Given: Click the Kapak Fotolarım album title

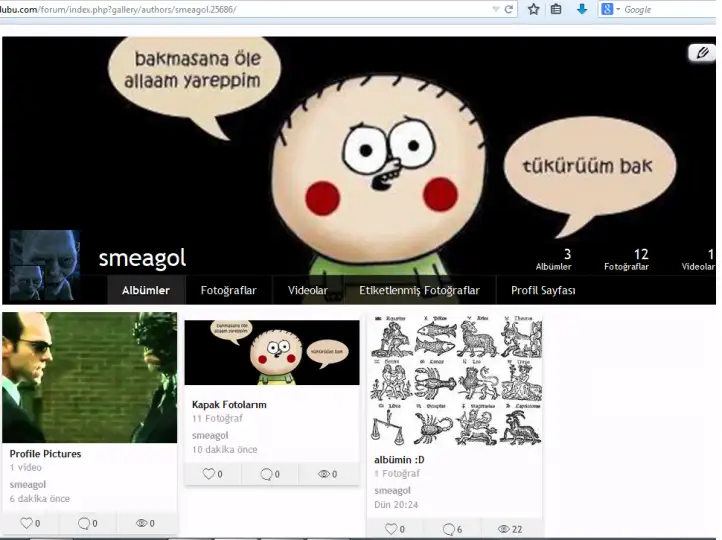Looking at the screenshot, I should (229, 405).
